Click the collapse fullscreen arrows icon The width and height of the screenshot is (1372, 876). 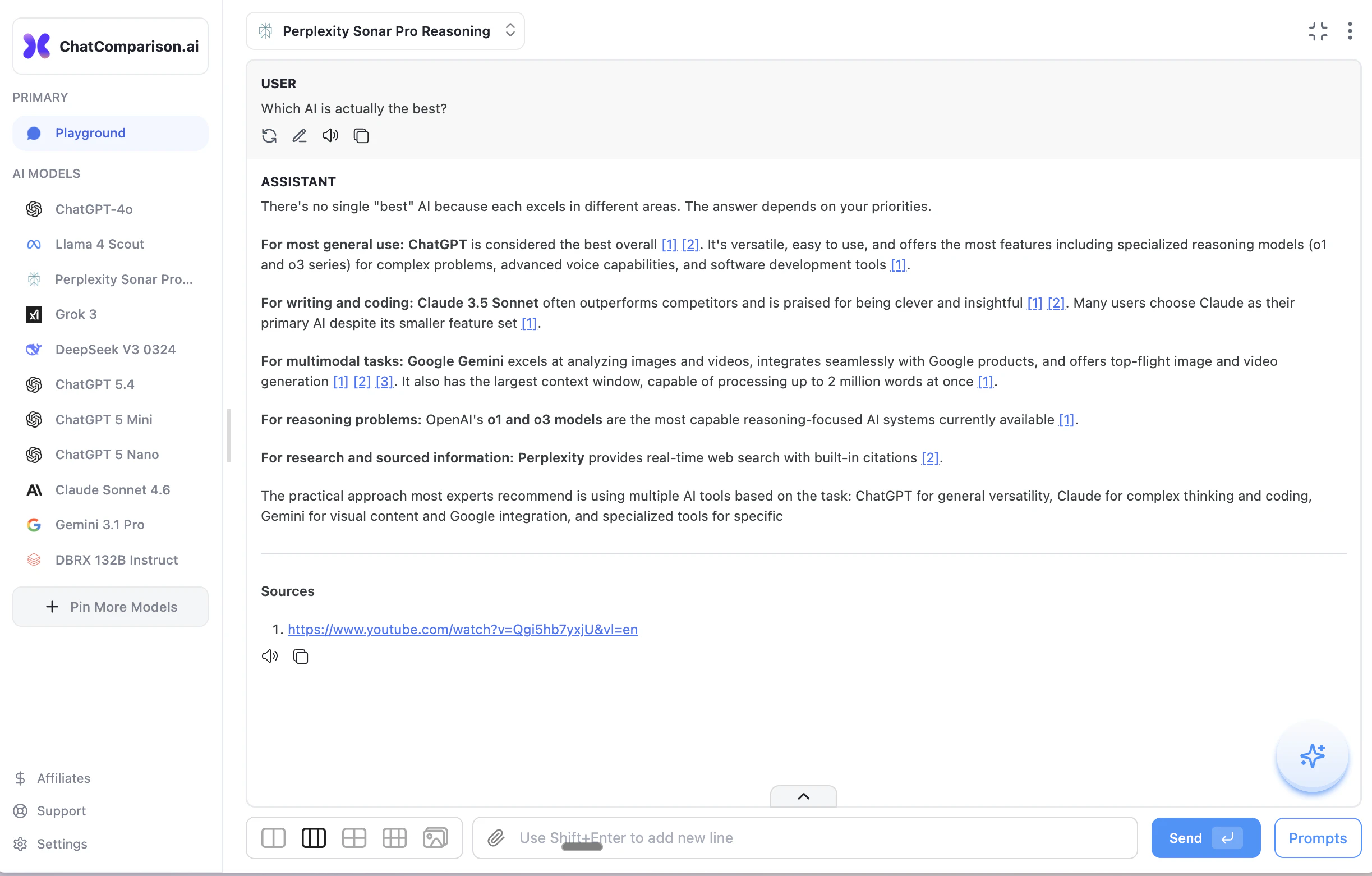click(1317, 31)
